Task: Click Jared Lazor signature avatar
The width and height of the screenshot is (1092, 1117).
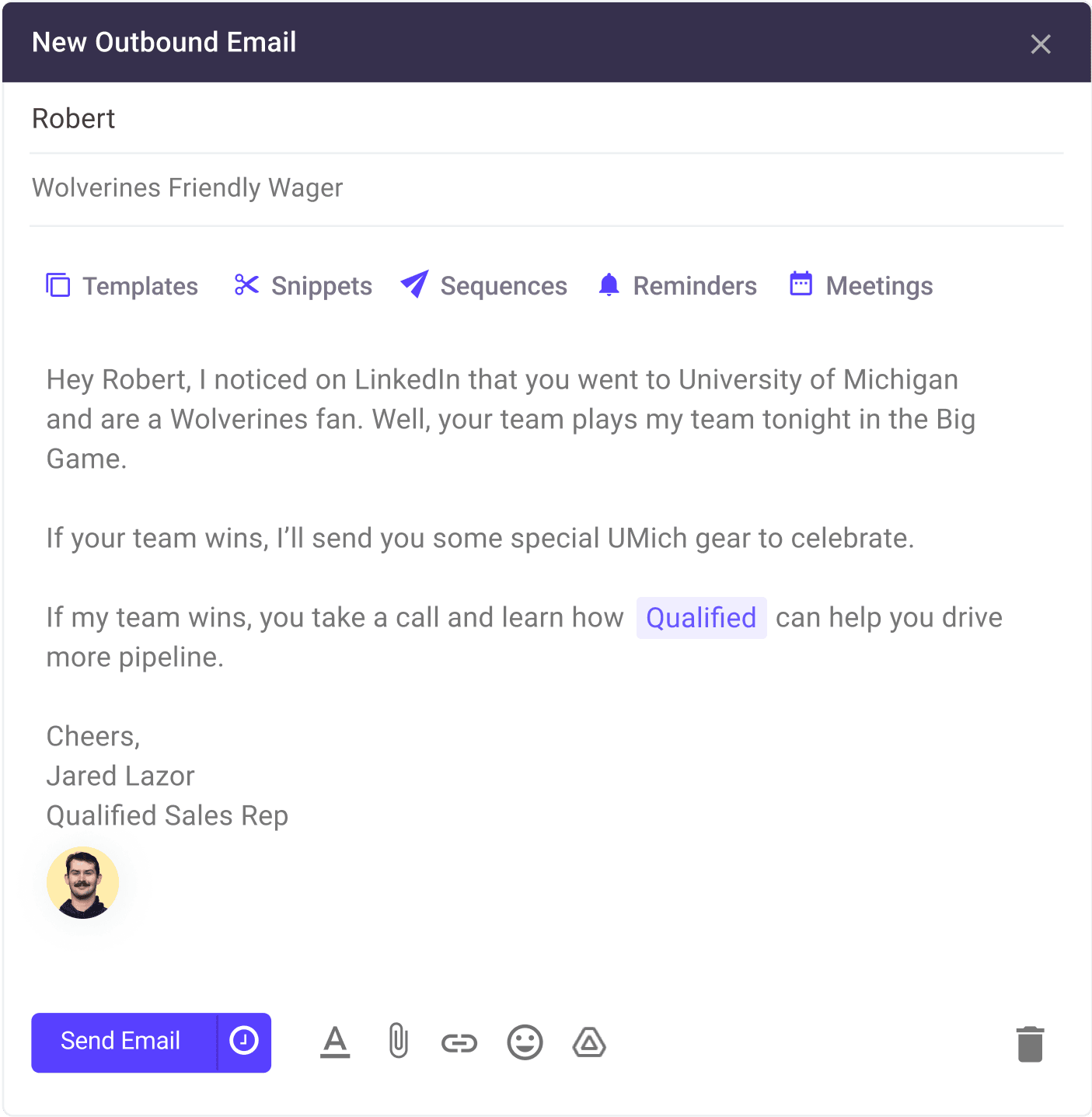Action: coord(83,882)
